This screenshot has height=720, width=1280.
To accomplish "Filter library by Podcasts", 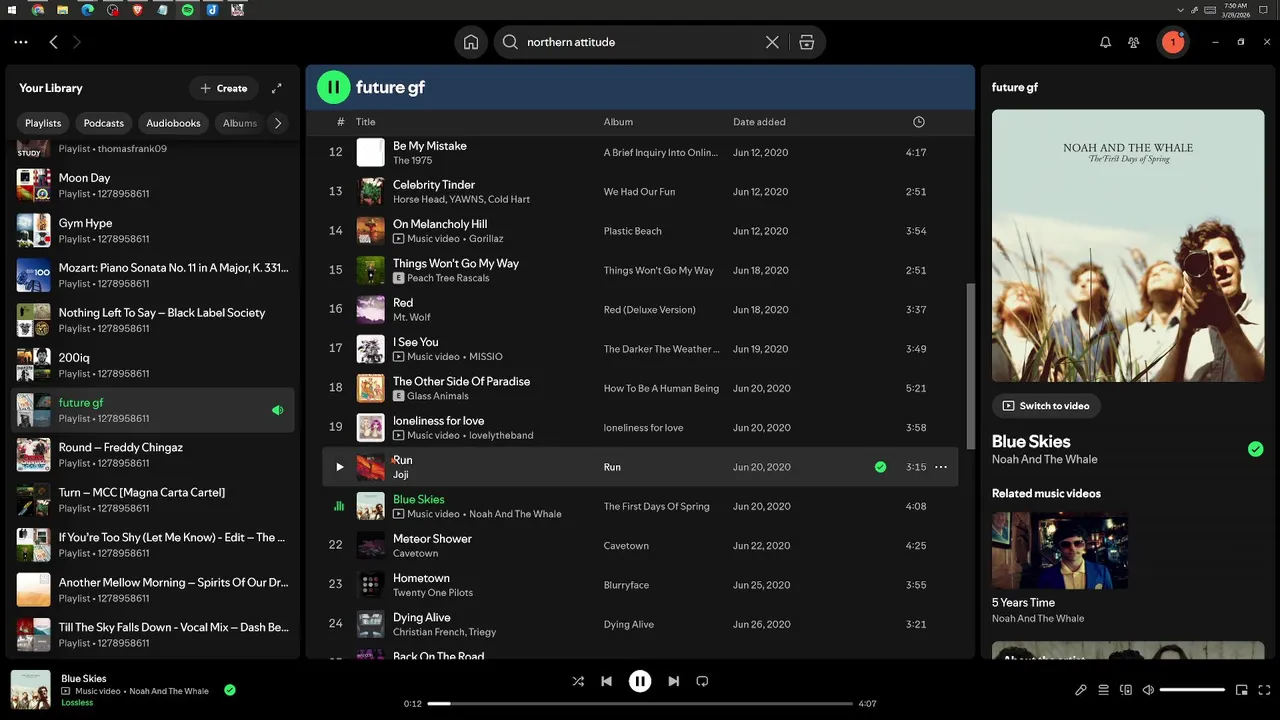I will pos(104,123).
